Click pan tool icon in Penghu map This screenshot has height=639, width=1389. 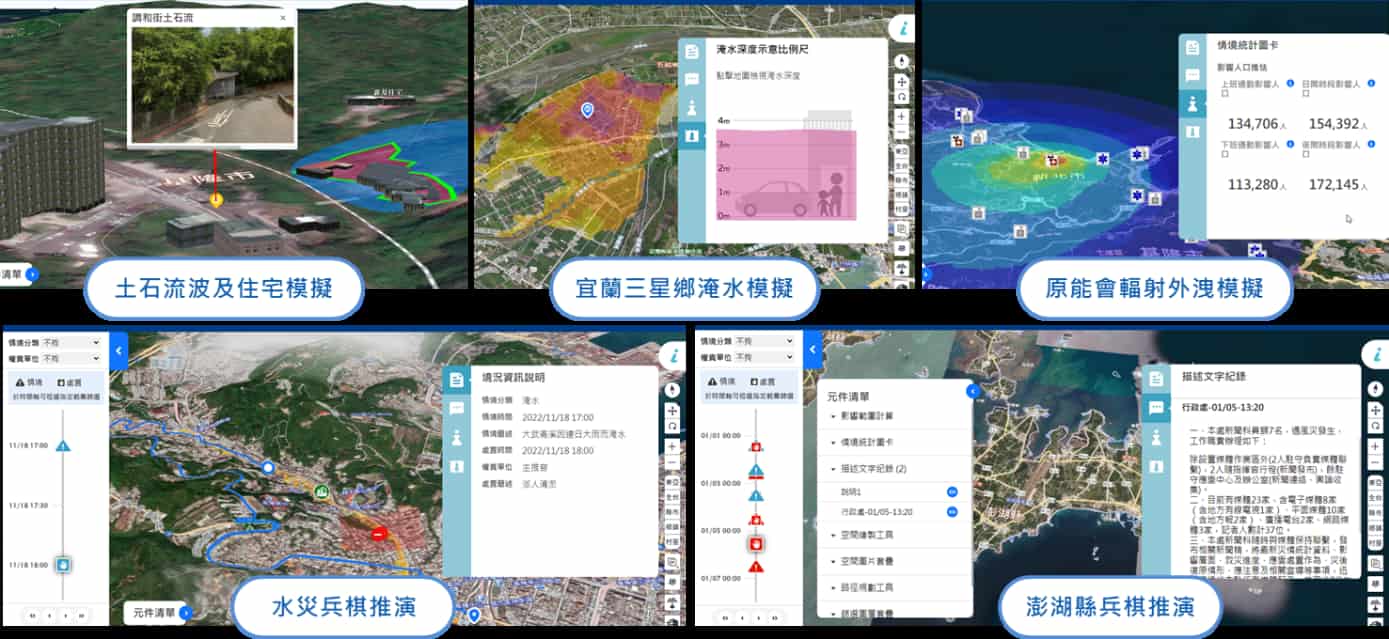click(x=1376, y=408)
